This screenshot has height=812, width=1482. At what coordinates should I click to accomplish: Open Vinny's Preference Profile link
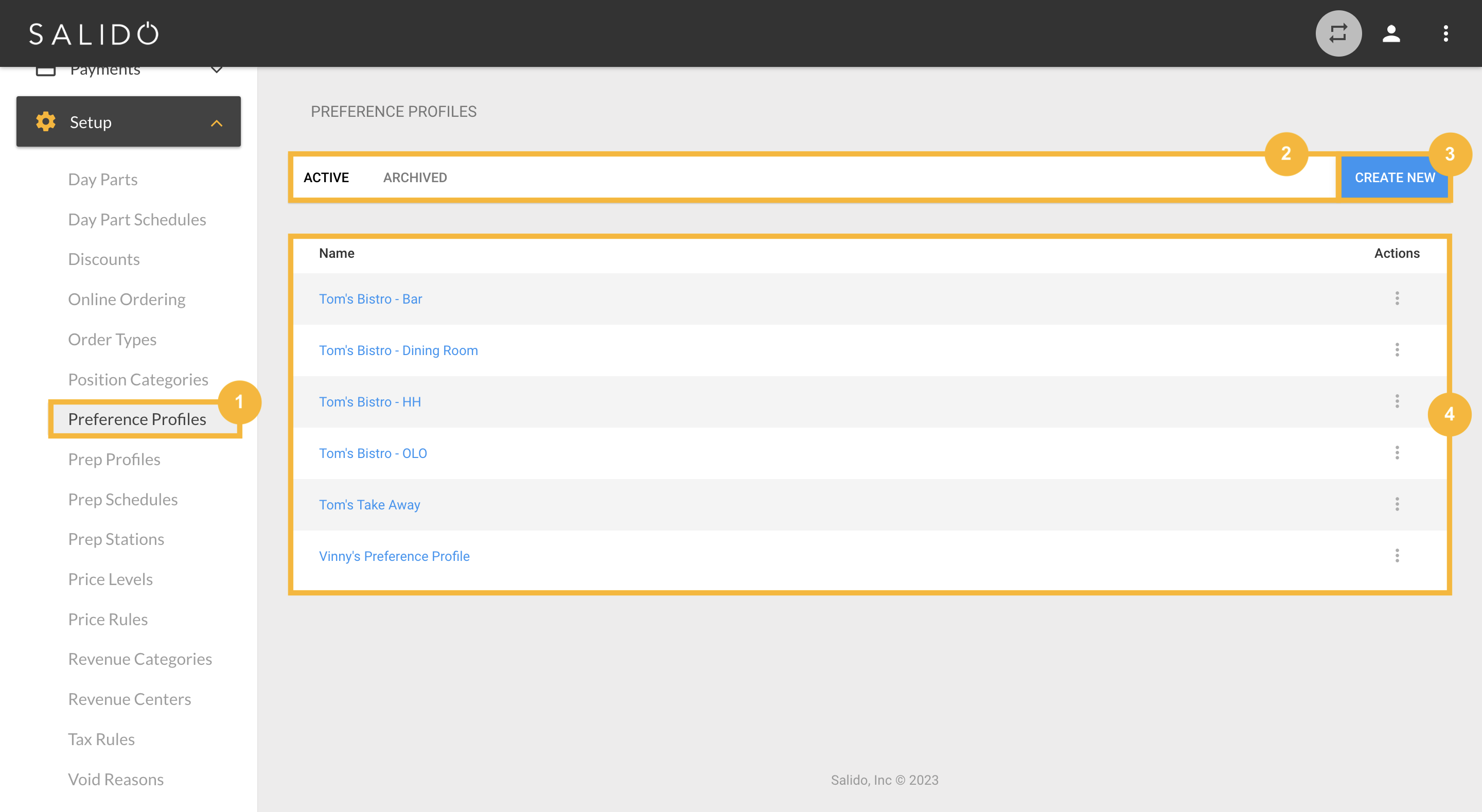point(394,556)
